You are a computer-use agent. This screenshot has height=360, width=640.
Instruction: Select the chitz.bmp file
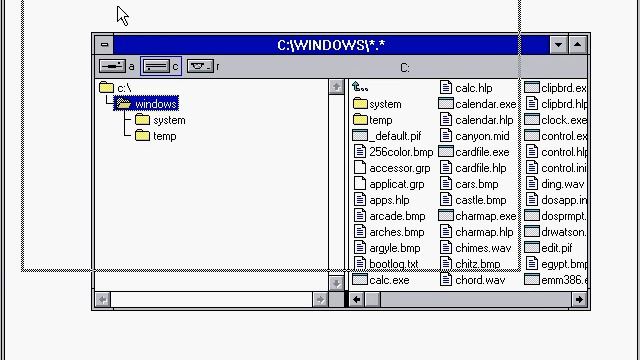click(470, 264)
